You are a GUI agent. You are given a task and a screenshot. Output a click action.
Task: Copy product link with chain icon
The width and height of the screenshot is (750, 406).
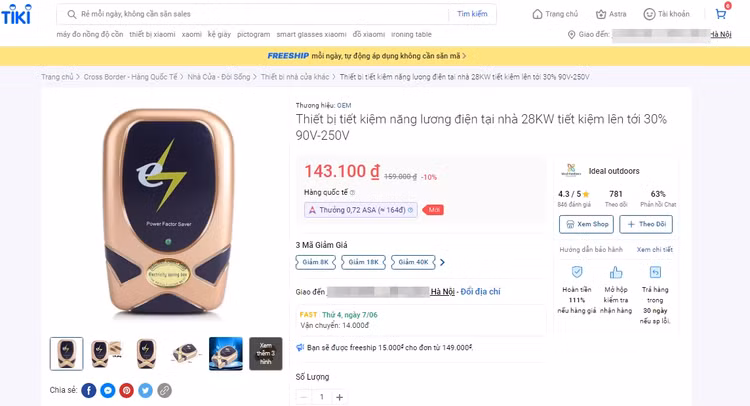click(165, 390)
